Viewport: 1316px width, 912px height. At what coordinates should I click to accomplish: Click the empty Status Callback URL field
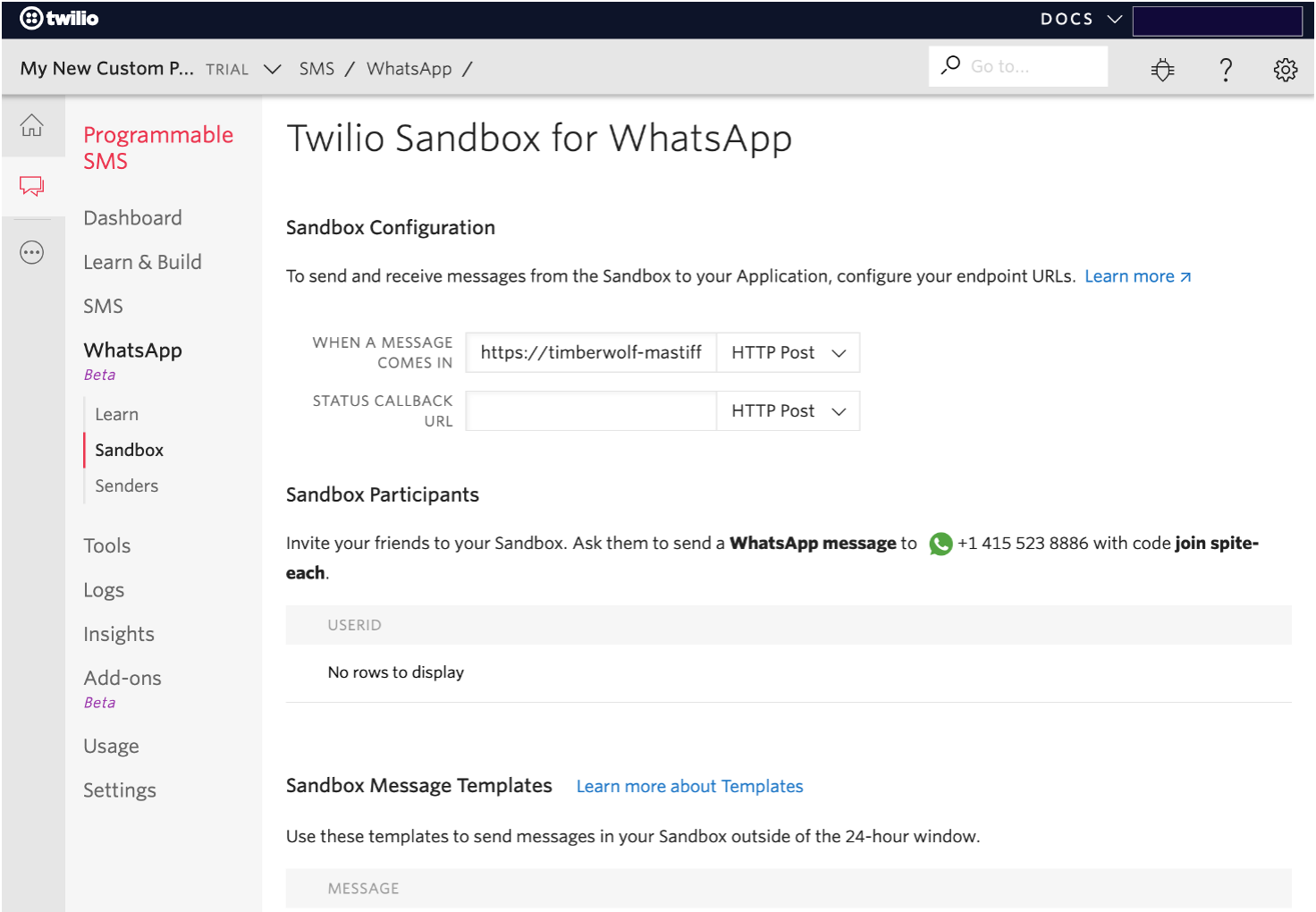590,410
